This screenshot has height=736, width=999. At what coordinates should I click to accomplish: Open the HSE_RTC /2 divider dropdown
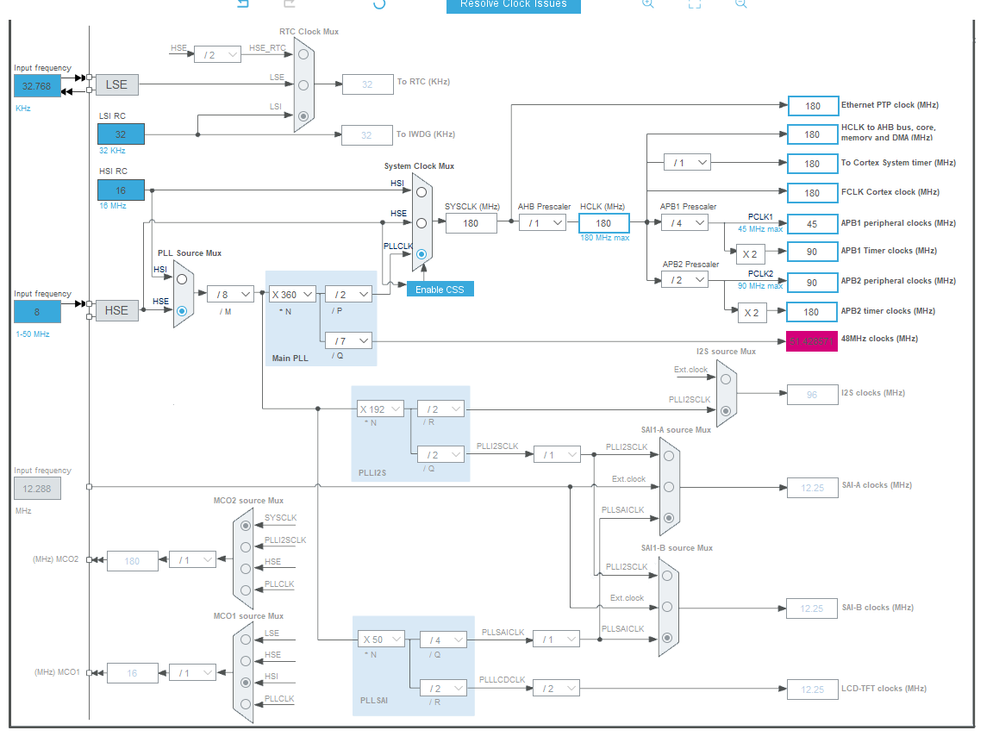click(x=217, y=55)
